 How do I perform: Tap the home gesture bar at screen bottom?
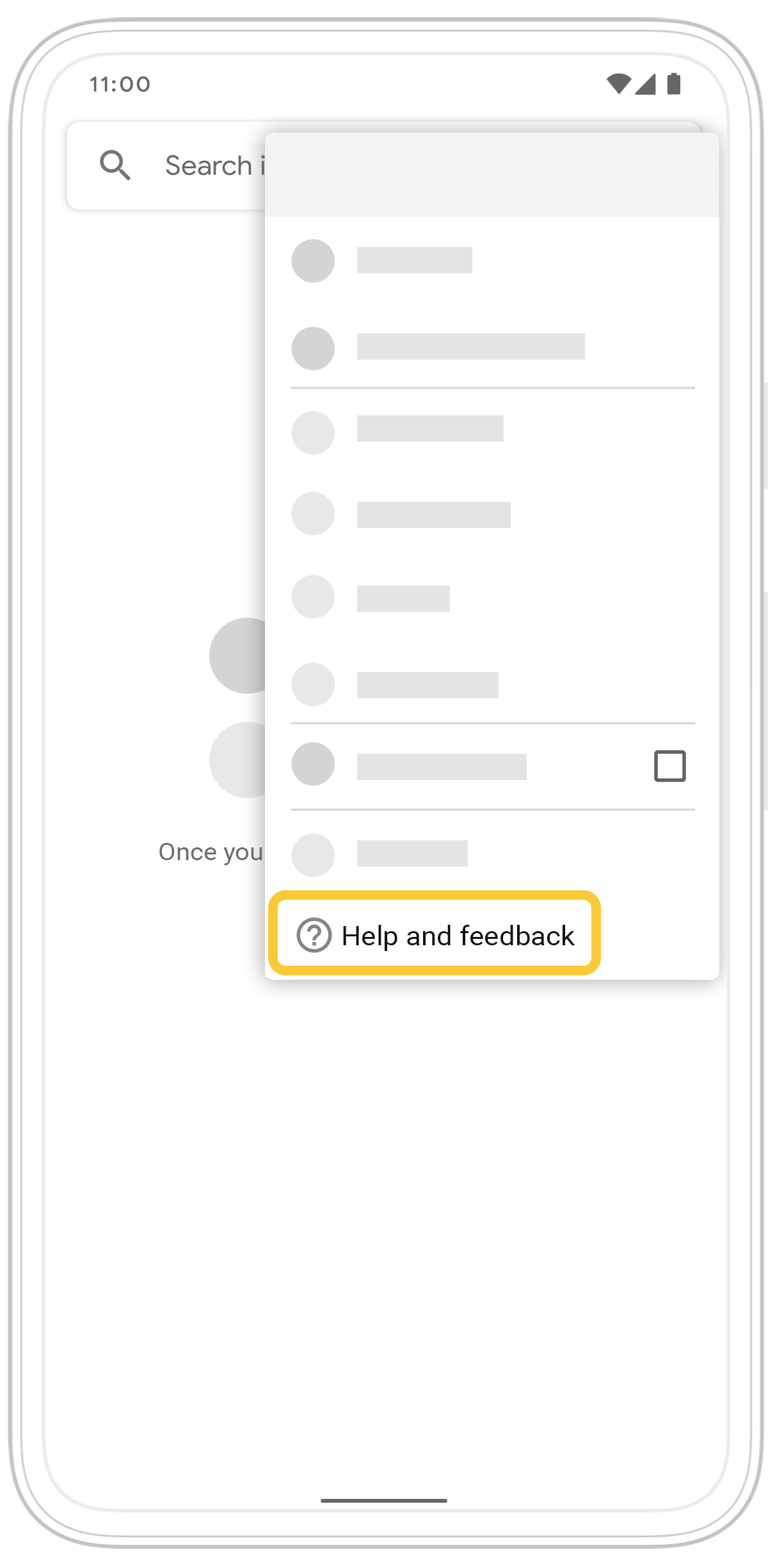pos(384,1500)
